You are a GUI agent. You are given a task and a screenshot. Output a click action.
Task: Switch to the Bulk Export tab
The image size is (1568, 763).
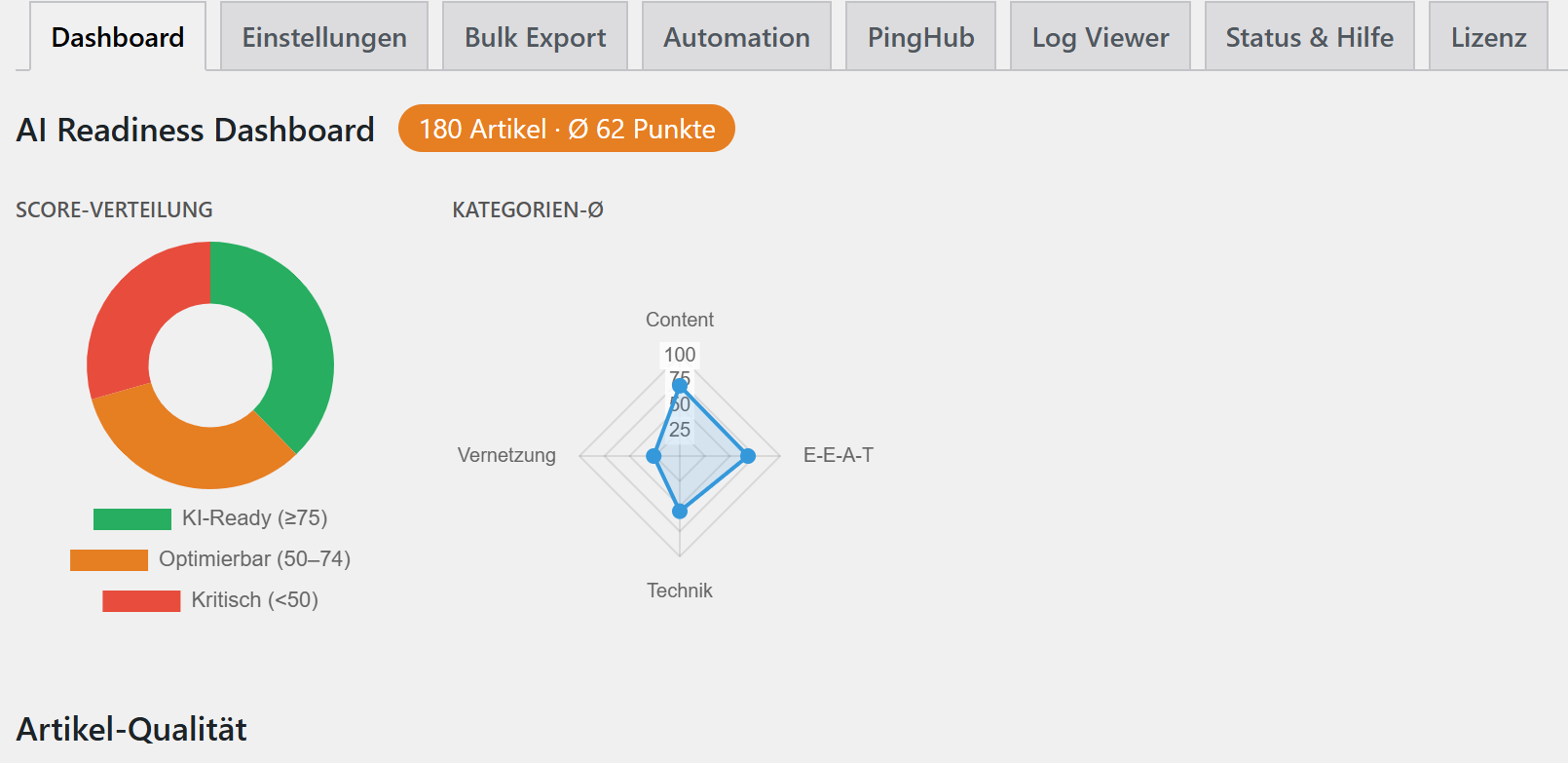point(535,37)
